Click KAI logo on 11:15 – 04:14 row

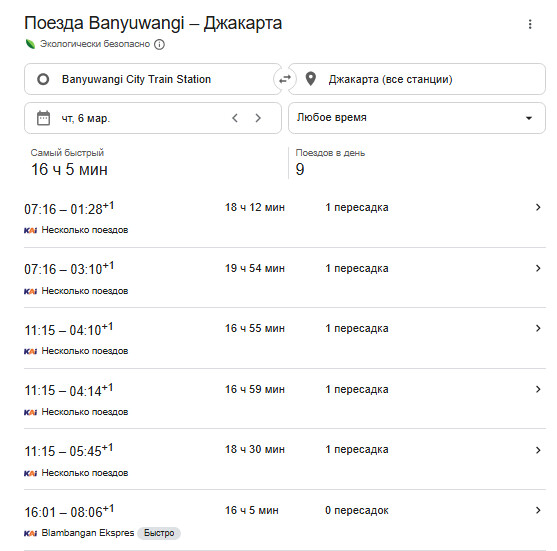(x=31, y=412)
